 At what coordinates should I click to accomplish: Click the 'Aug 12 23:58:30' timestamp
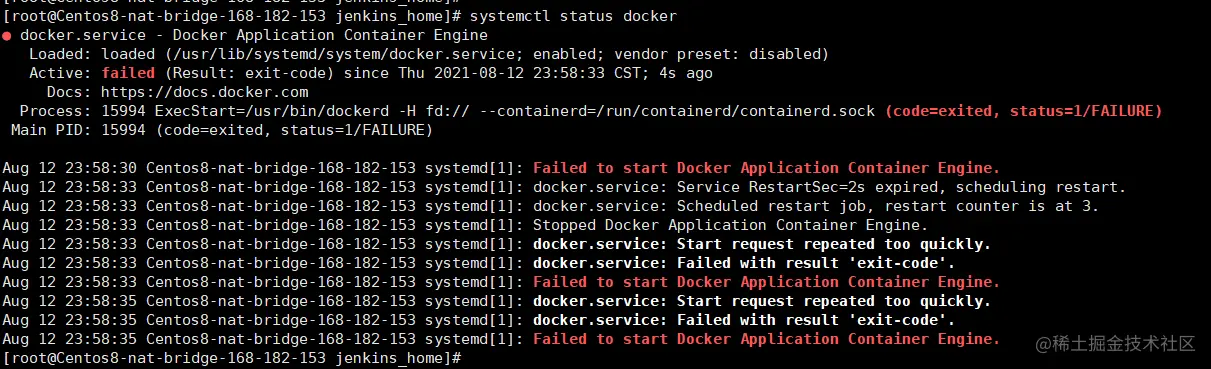[70, 168]
